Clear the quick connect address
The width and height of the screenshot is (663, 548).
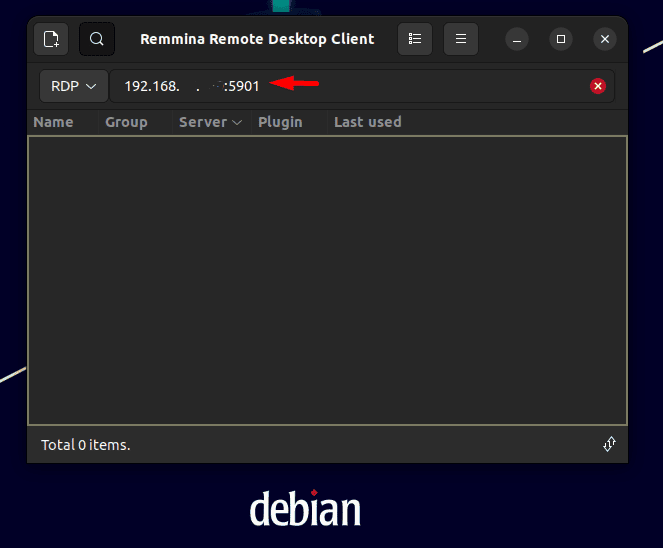click(x=598, y=86)
